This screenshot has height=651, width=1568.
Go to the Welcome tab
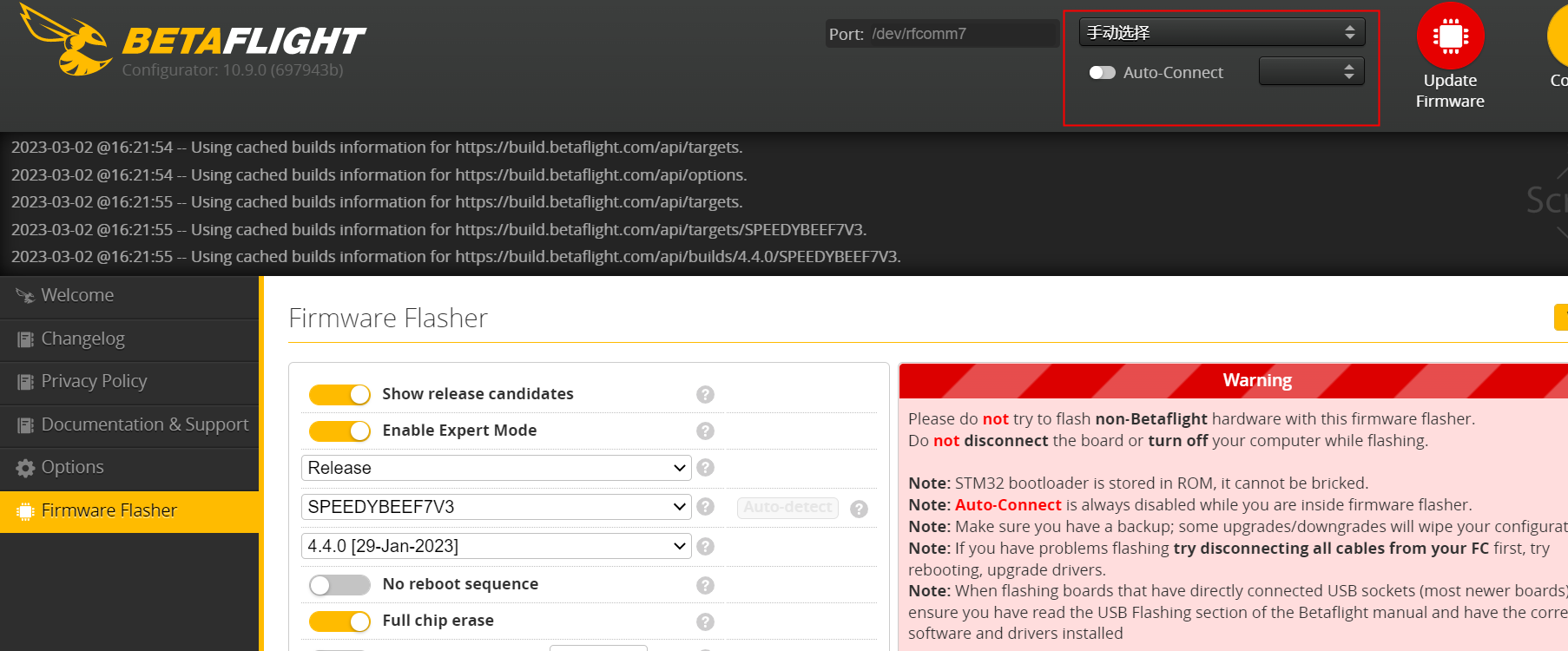[129, 296]
